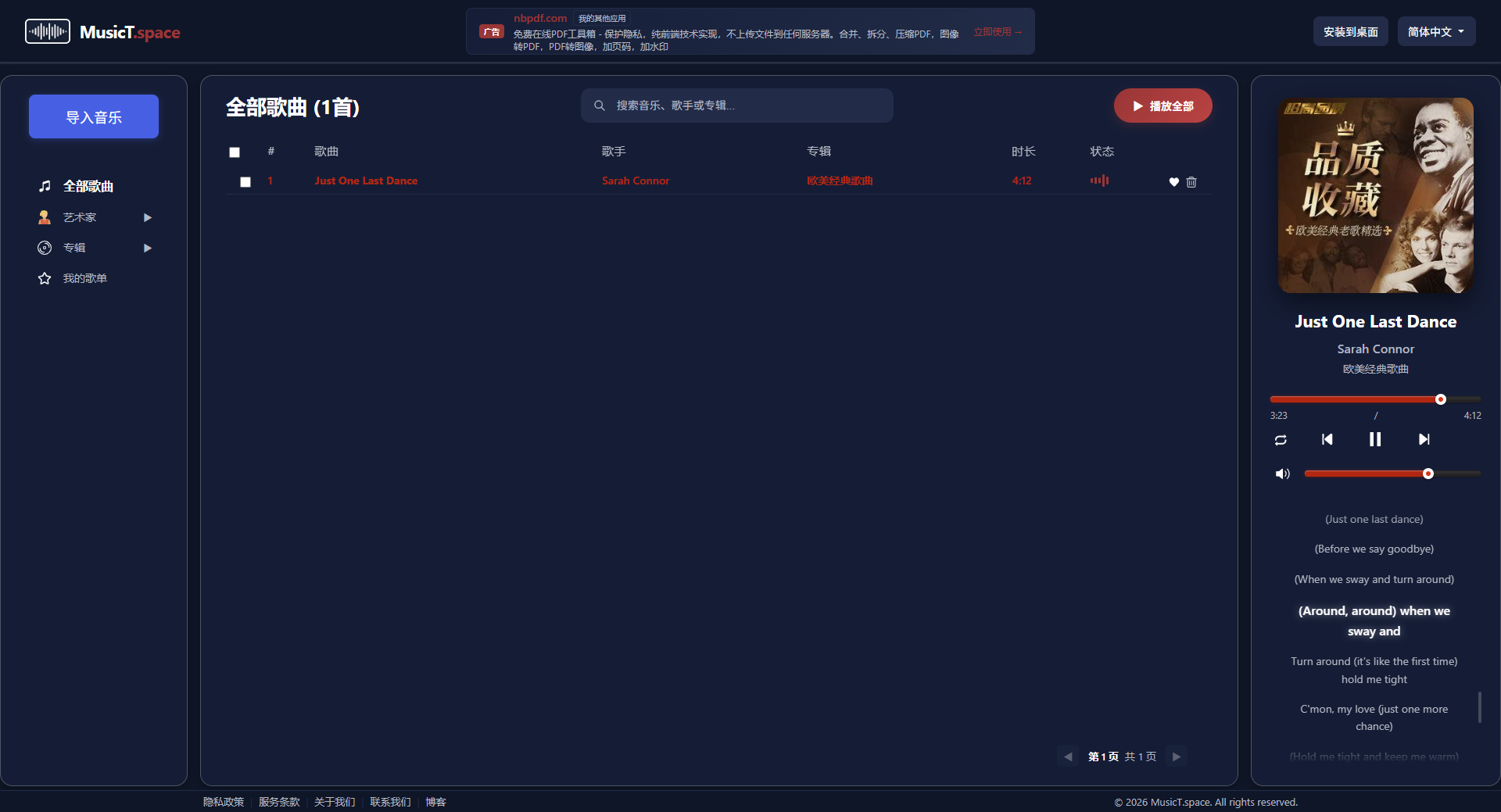Mute audio with the speaker icon

point(1282,474)
